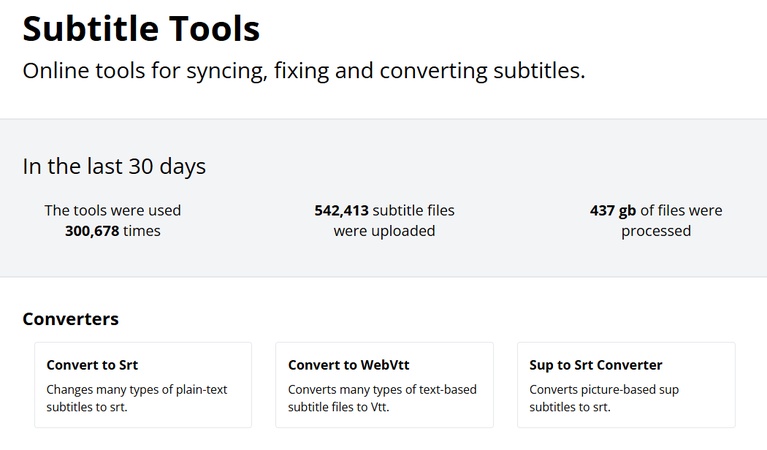The image size is (767, 450).
Task: Click 'of files were' text in the stats banner
Action: [x=681, y=211]
